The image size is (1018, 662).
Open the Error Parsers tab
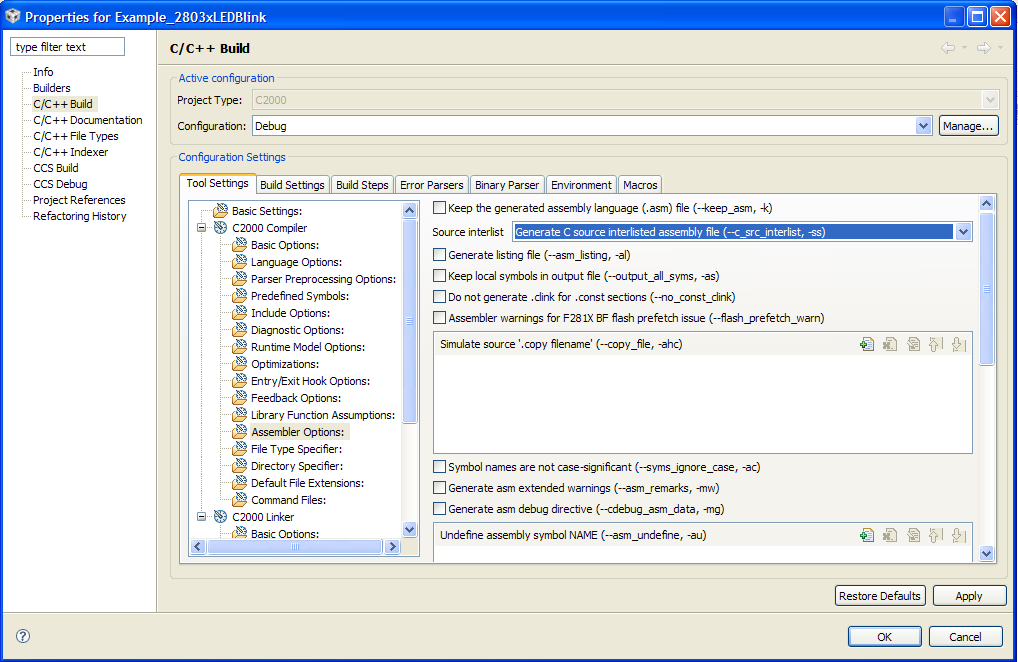(431, 184)
